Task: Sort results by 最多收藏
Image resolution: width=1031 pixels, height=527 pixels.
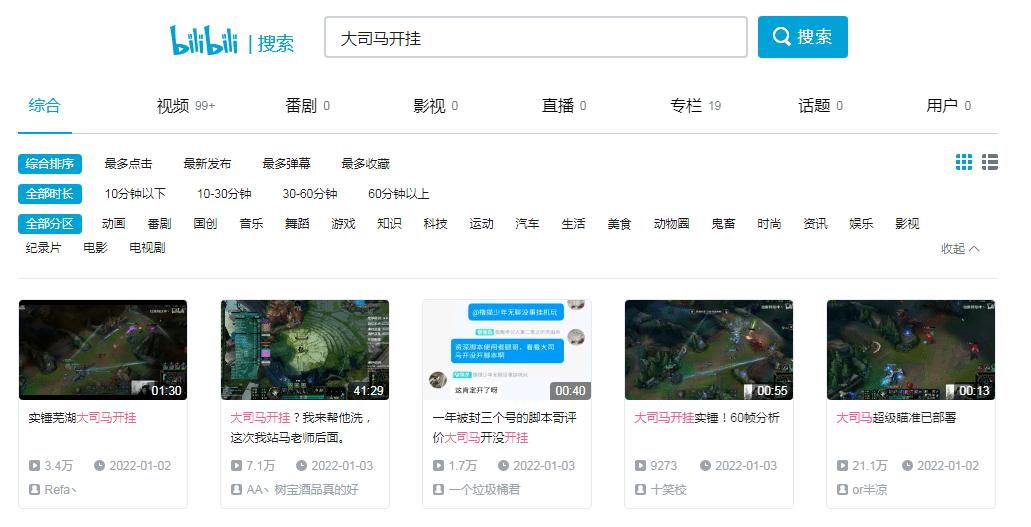Action: [366, 164]
